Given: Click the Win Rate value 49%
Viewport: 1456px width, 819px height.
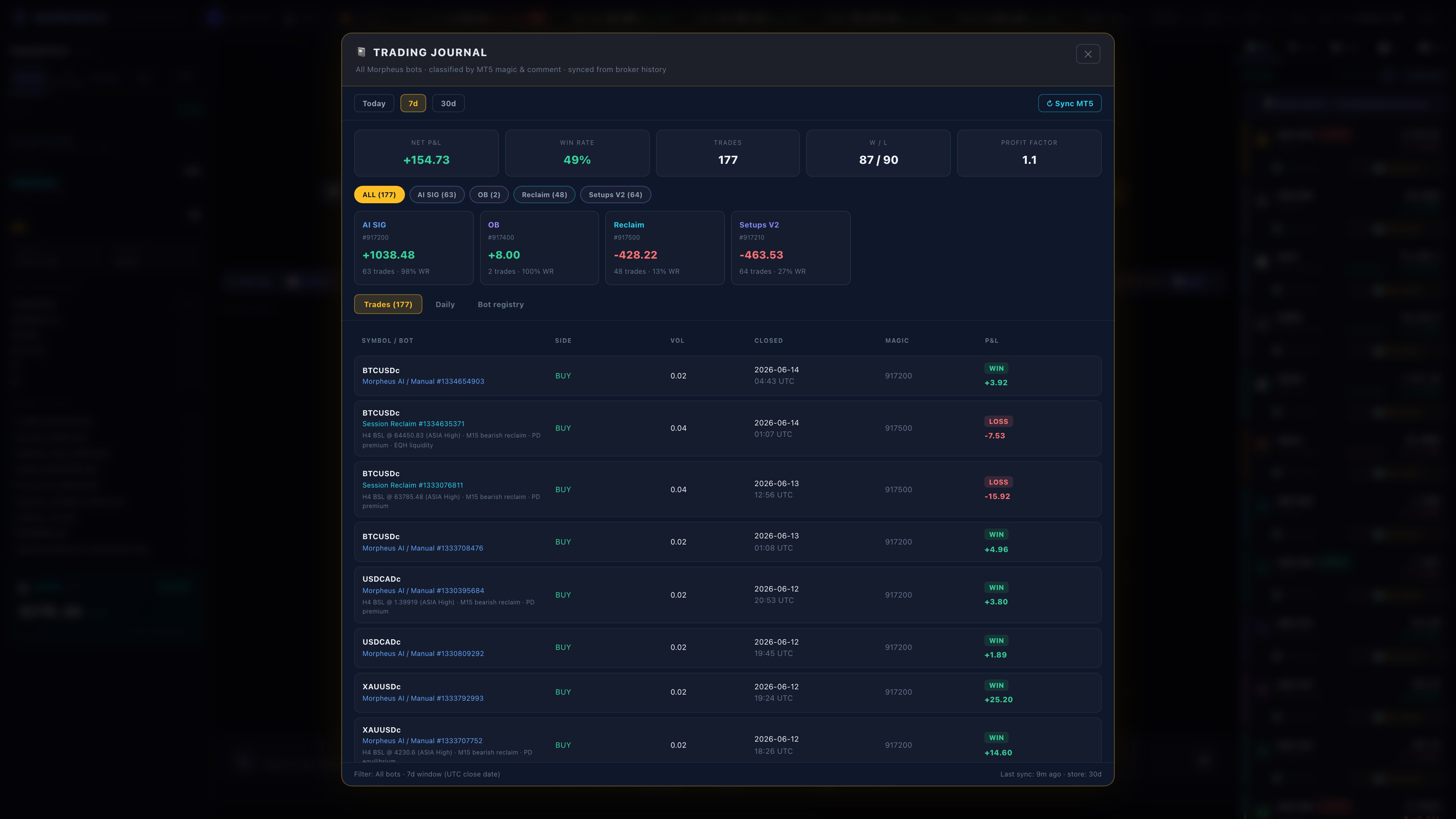Looking at the screenshot, I should point(577,160).
